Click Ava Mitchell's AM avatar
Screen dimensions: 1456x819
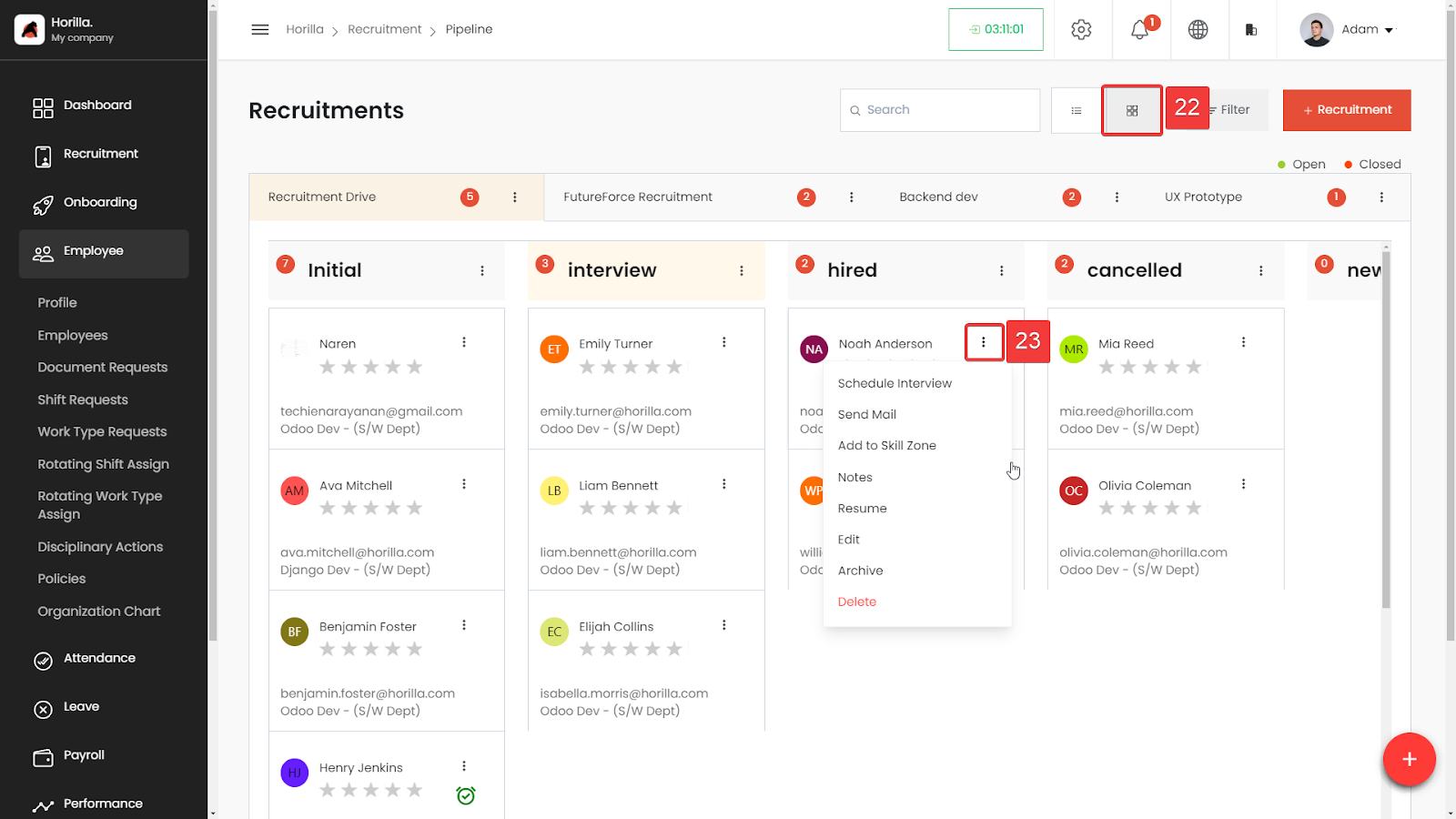coord(295,491)
